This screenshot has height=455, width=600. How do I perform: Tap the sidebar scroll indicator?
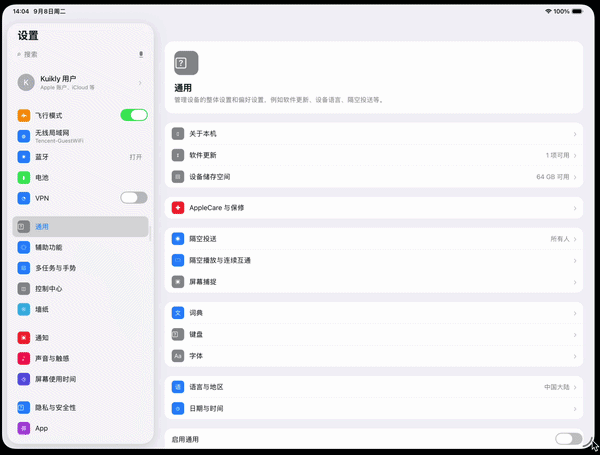click(x=150, y=233)
